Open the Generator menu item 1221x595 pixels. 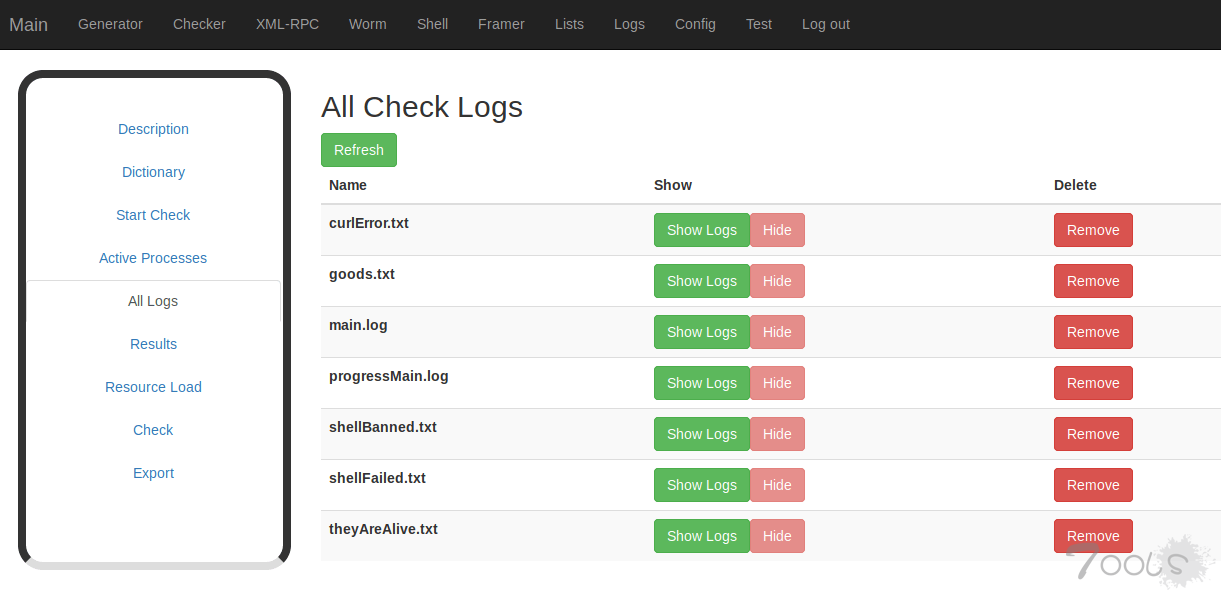(x=110, y=24)
